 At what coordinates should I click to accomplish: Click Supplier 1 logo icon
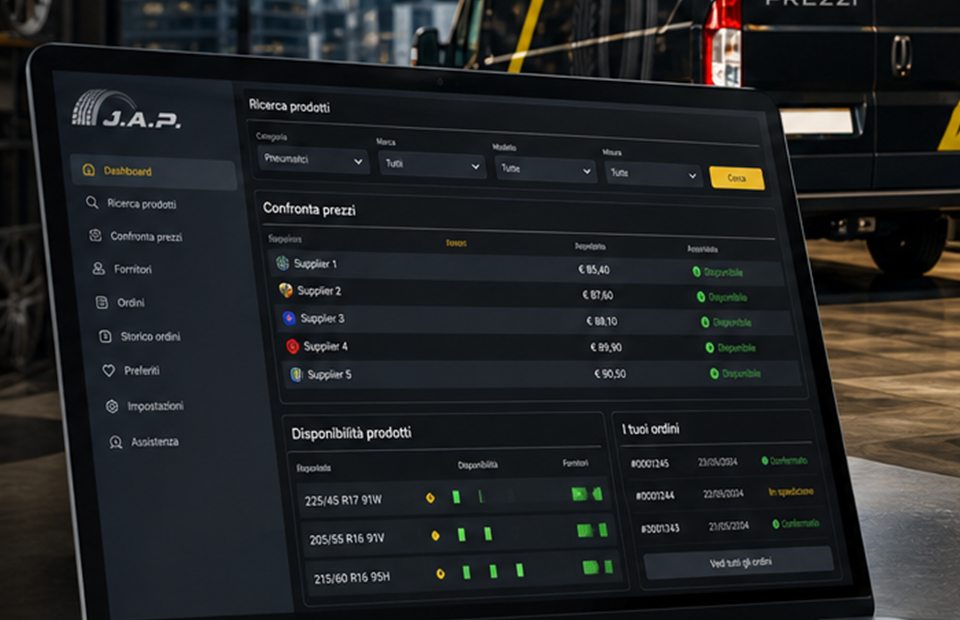point(282,263)
